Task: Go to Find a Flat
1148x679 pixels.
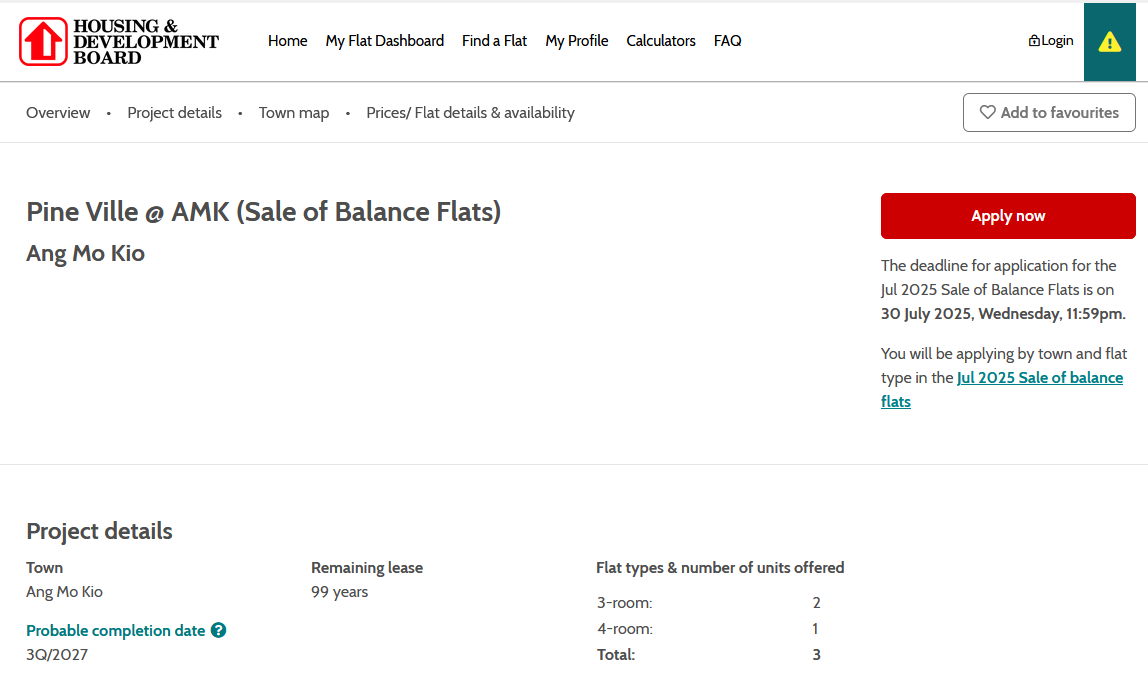Action: point(494,41)
